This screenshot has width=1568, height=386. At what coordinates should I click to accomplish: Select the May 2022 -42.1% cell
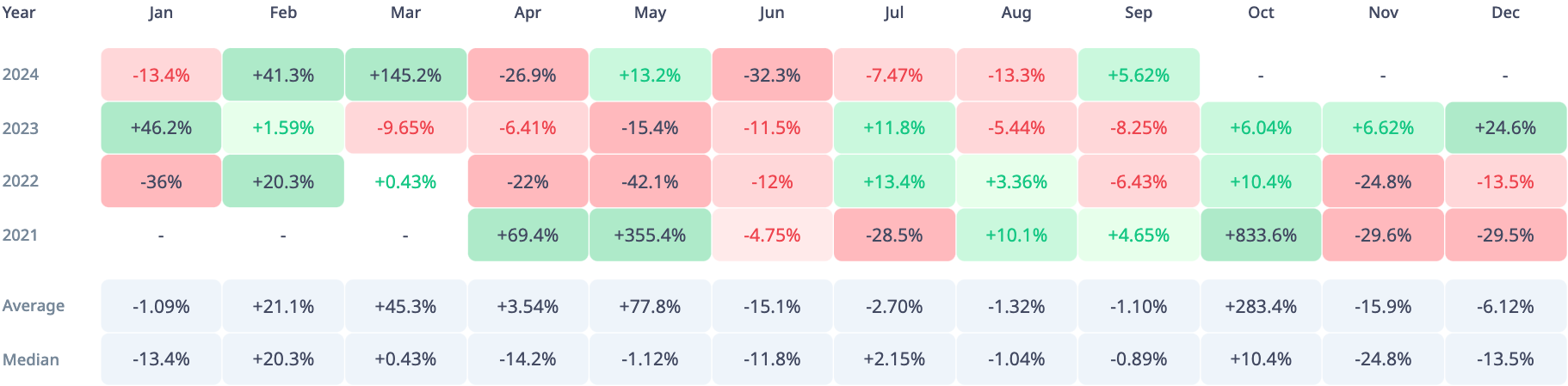650,181
